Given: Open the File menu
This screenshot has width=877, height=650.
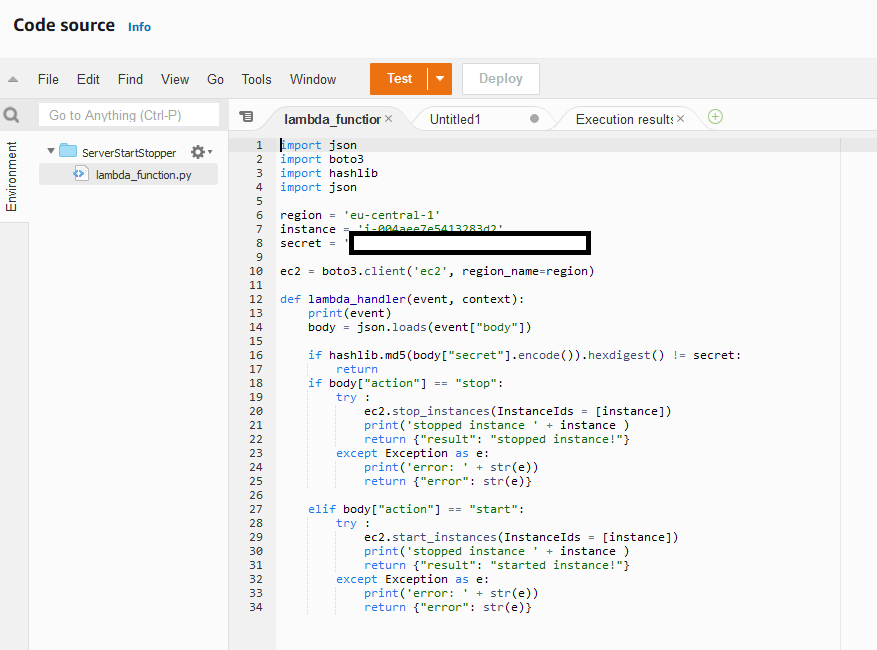Looking at the screenshot, I should click(48, 79).
